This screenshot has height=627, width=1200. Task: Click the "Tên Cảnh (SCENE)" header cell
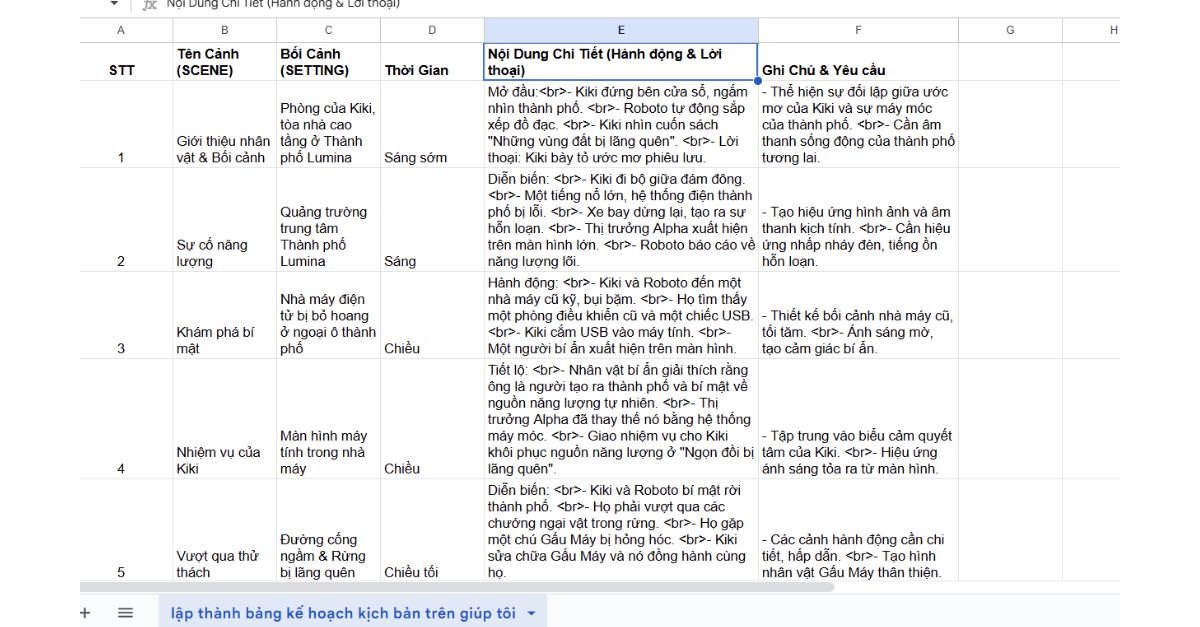224,62
